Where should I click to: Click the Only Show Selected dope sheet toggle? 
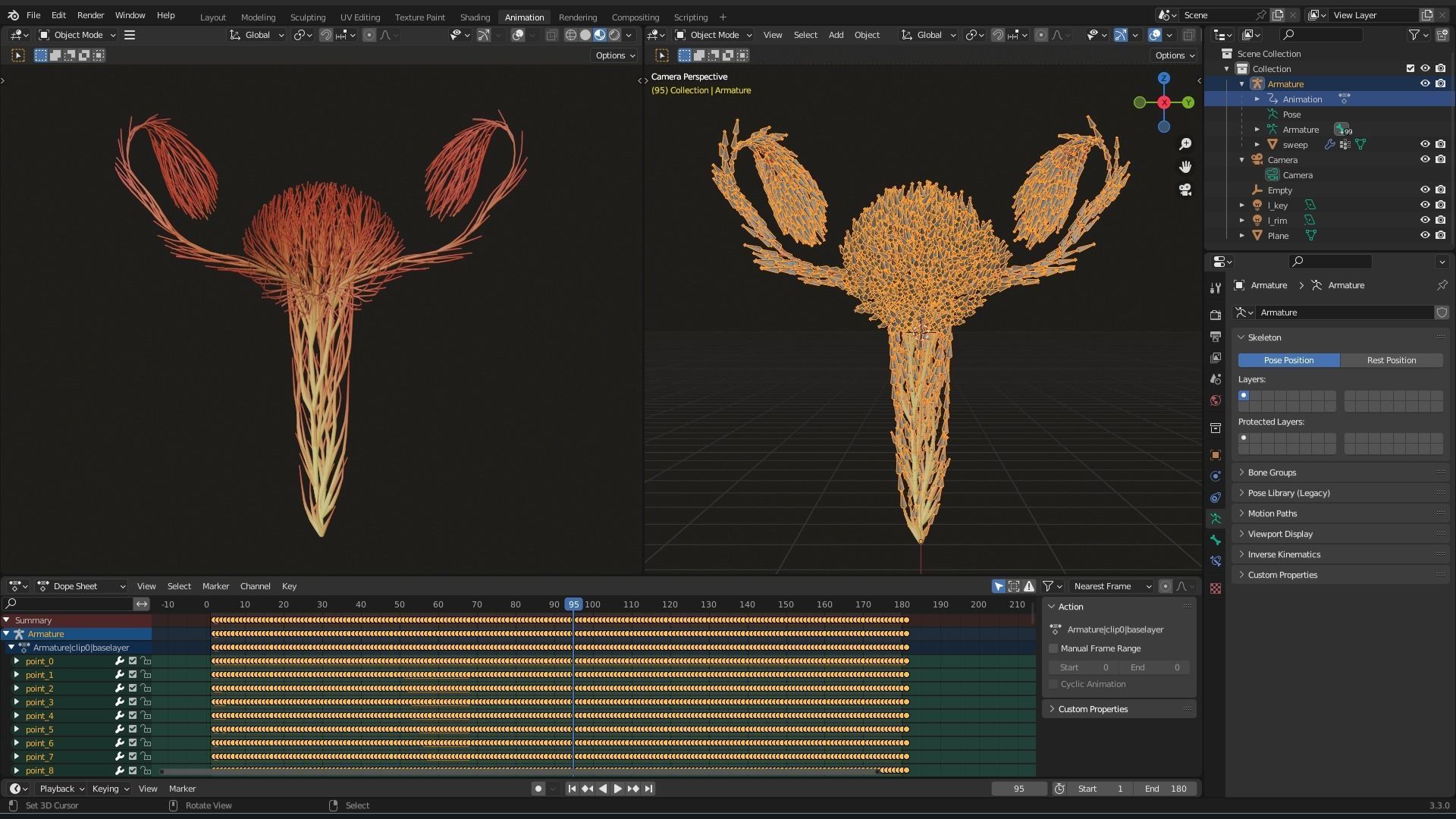pyautogui.click(x=999, y=586)
